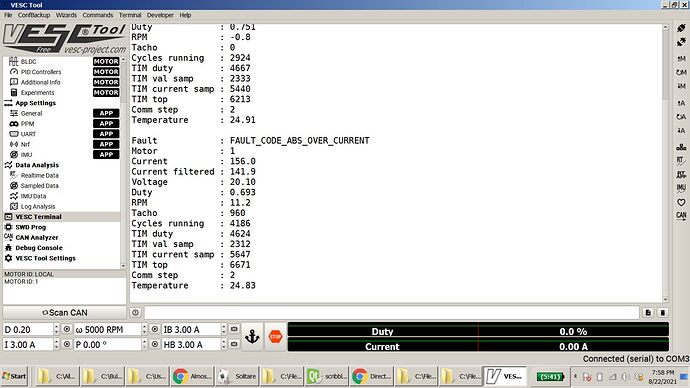Run duty cycle D 0.20 play button
The width and height of the screenshot is (690, 388).
tap(66, 329)
